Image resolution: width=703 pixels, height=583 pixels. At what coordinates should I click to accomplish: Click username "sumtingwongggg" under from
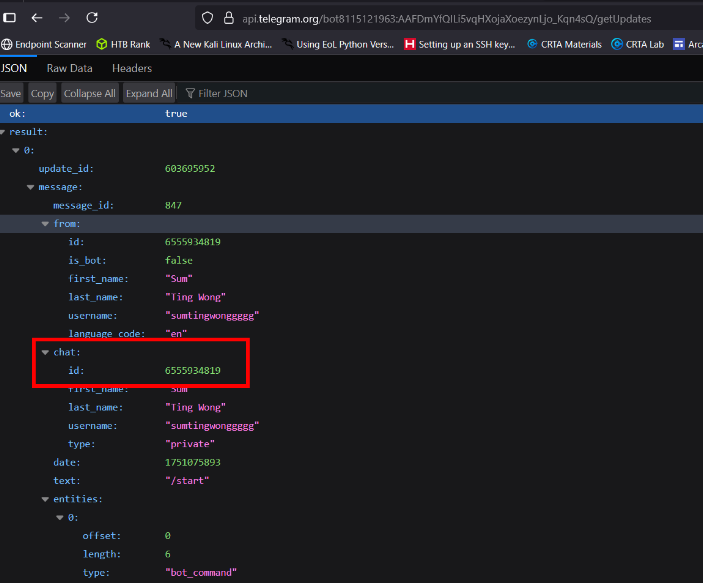click(x=212, y=316)
